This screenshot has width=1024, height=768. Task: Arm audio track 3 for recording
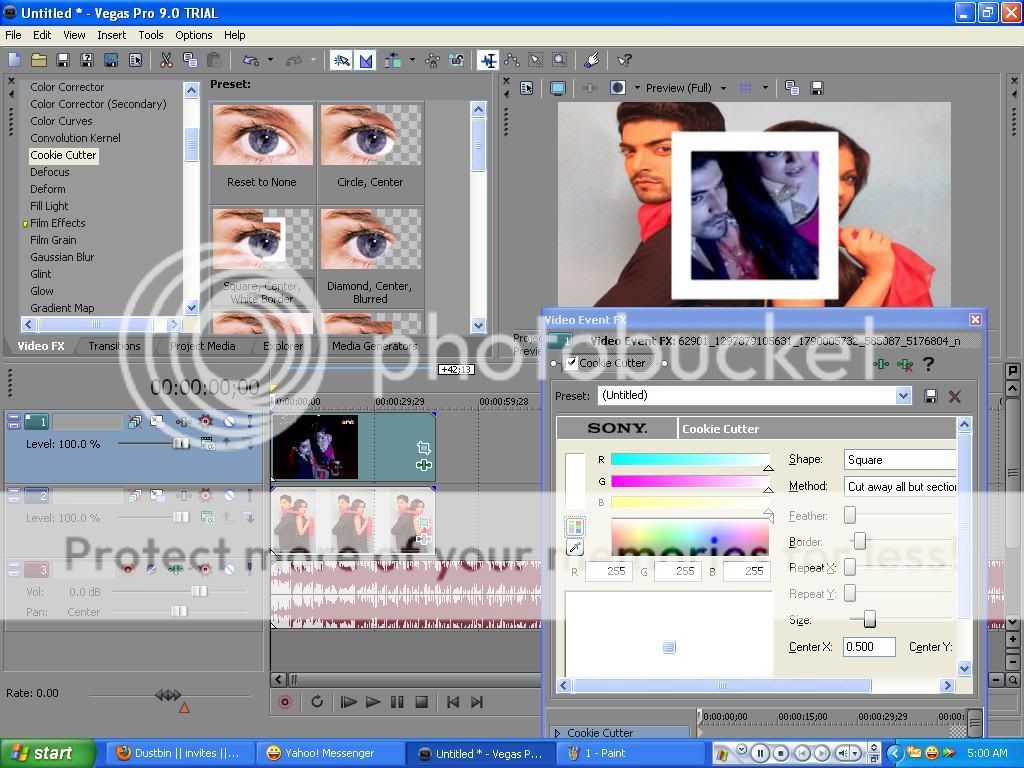127,569
